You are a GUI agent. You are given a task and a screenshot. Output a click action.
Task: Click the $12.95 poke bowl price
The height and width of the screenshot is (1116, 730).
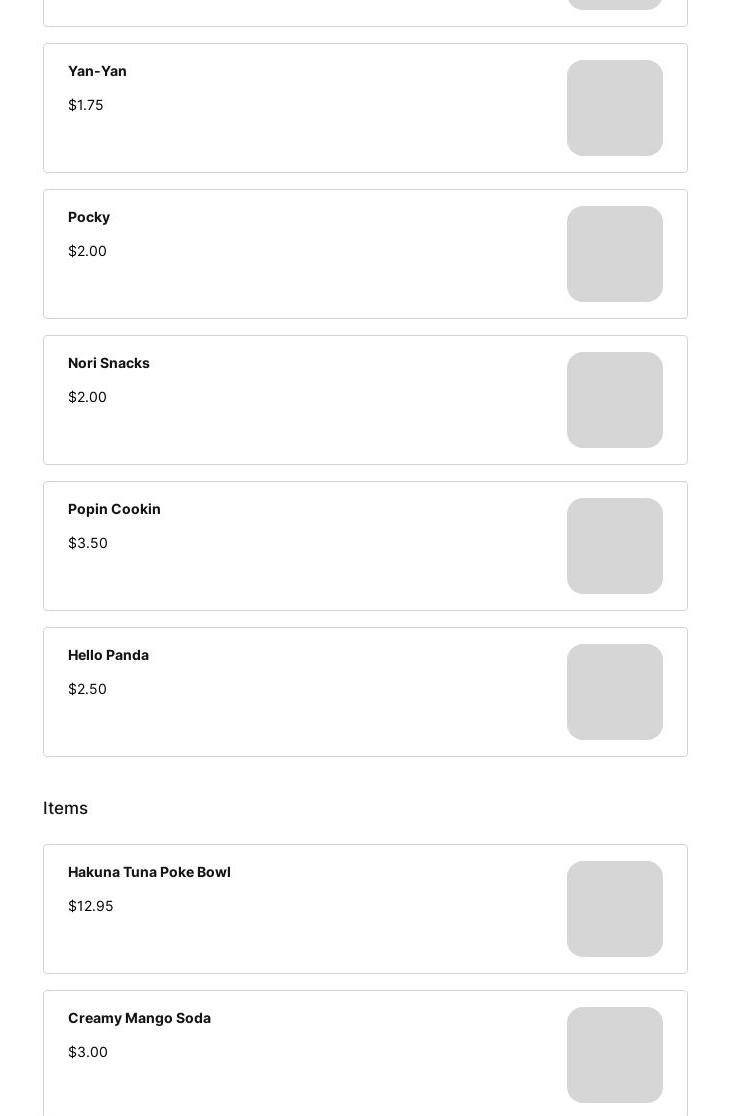coord(91,906)
